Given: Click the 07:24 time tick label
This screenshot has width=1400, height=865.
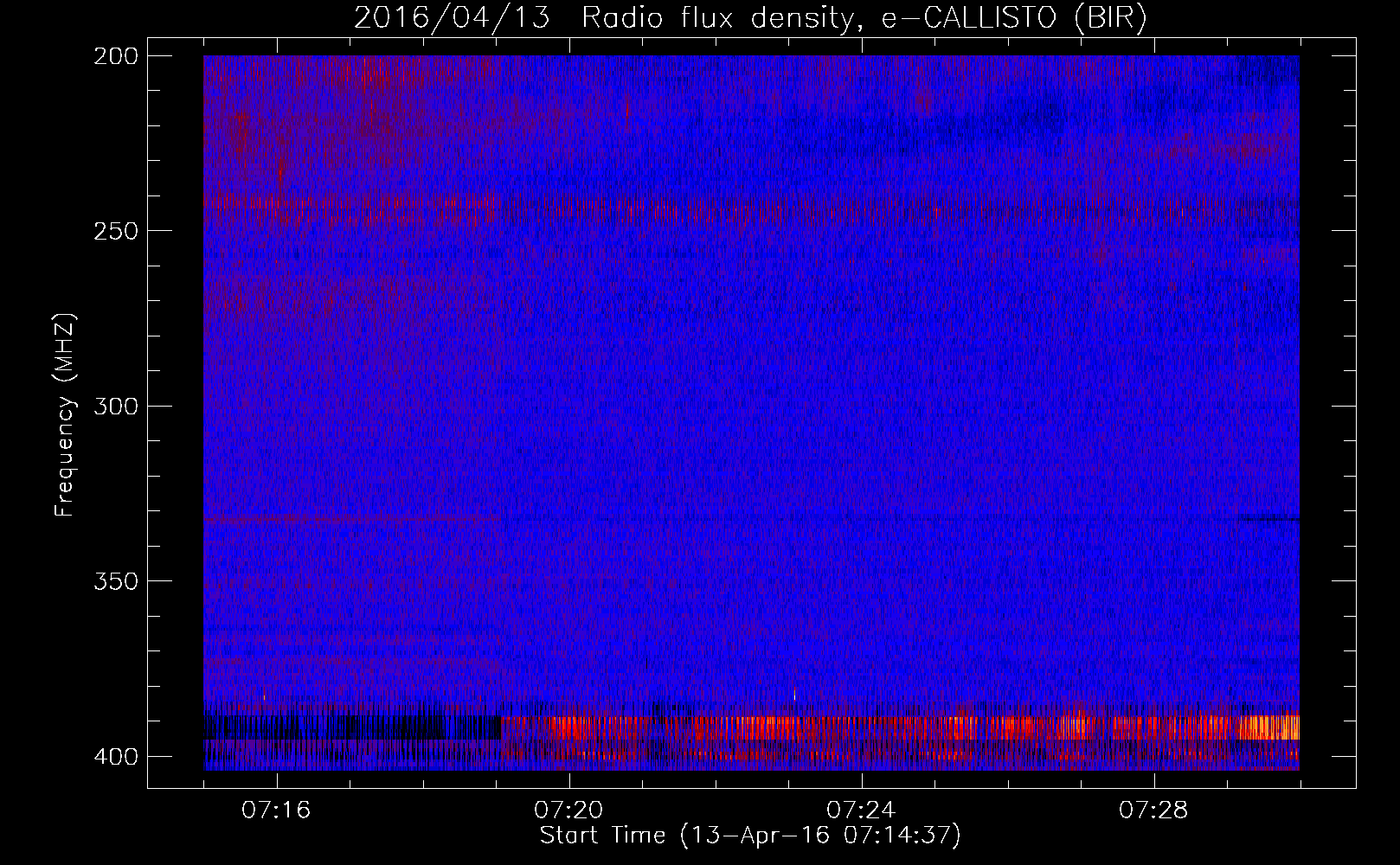Looking at the screenshot, I should 861,810.
